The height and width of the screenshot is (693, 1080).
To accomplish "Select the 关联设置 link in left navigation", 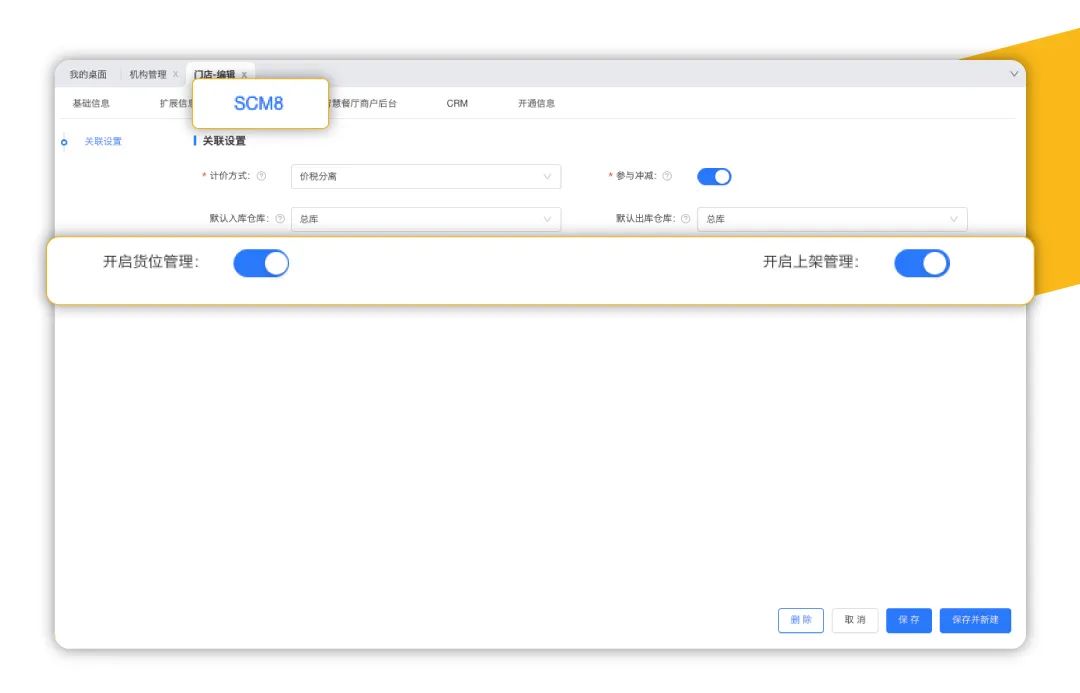I will [x=103, y=142].
